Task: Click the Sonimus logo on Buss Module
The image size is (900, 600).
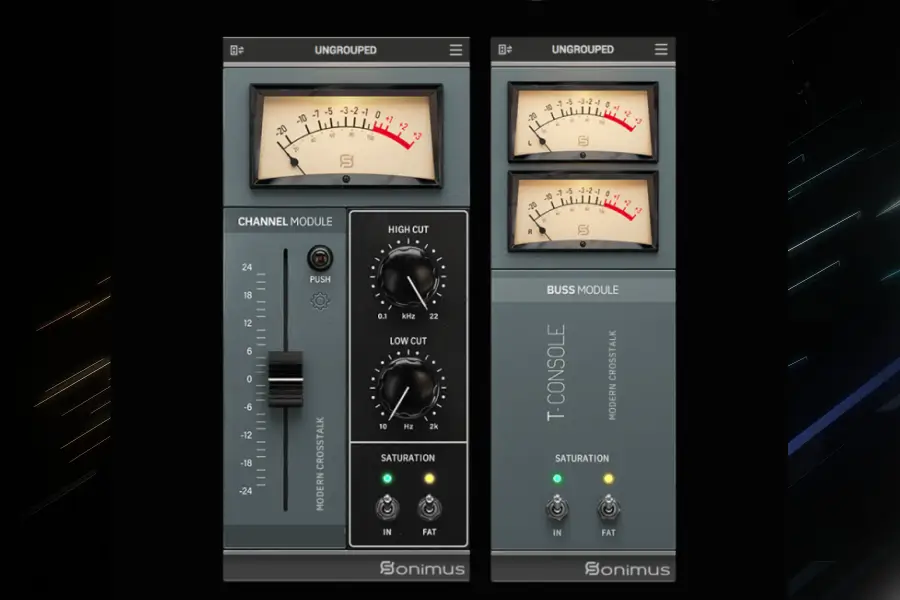Action: 627,568
